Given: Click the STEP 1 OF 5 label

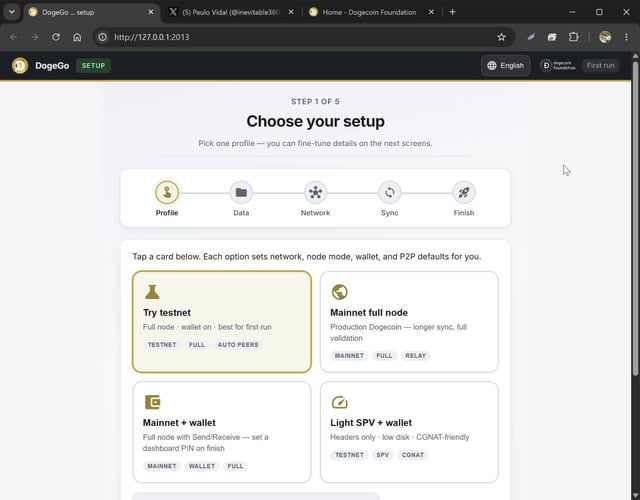Looking at the screenshot, I should pyautogui.click(x=315, y=102).
